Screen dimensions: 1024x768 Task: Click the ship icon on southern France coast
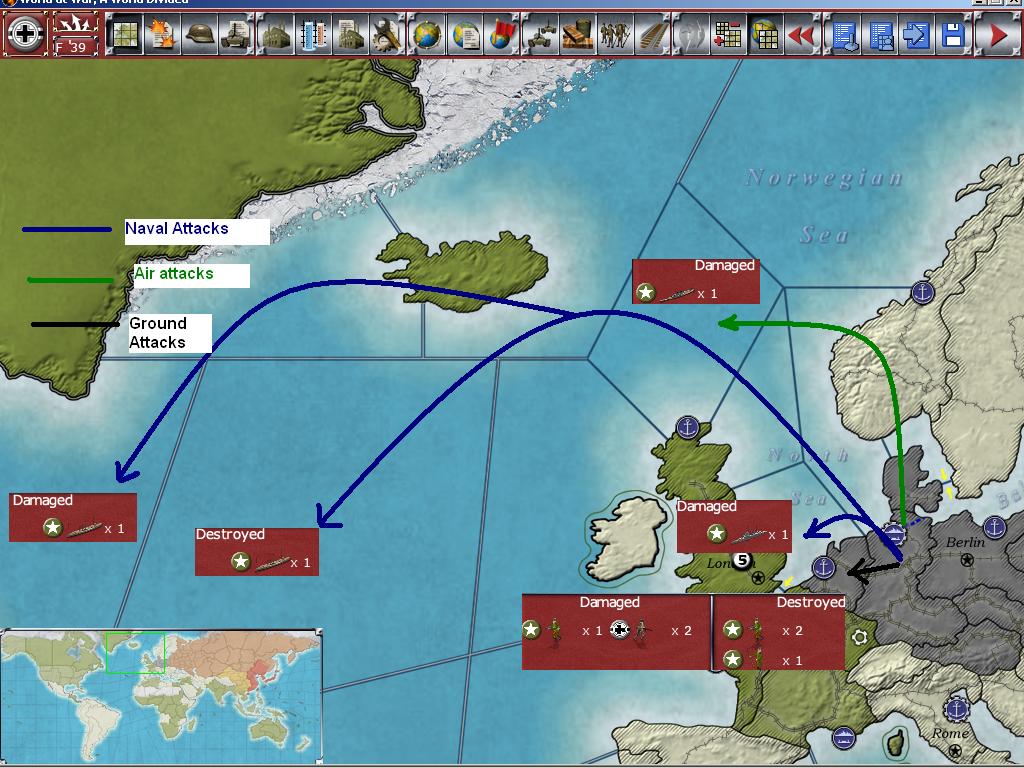[x=844, y=738]
